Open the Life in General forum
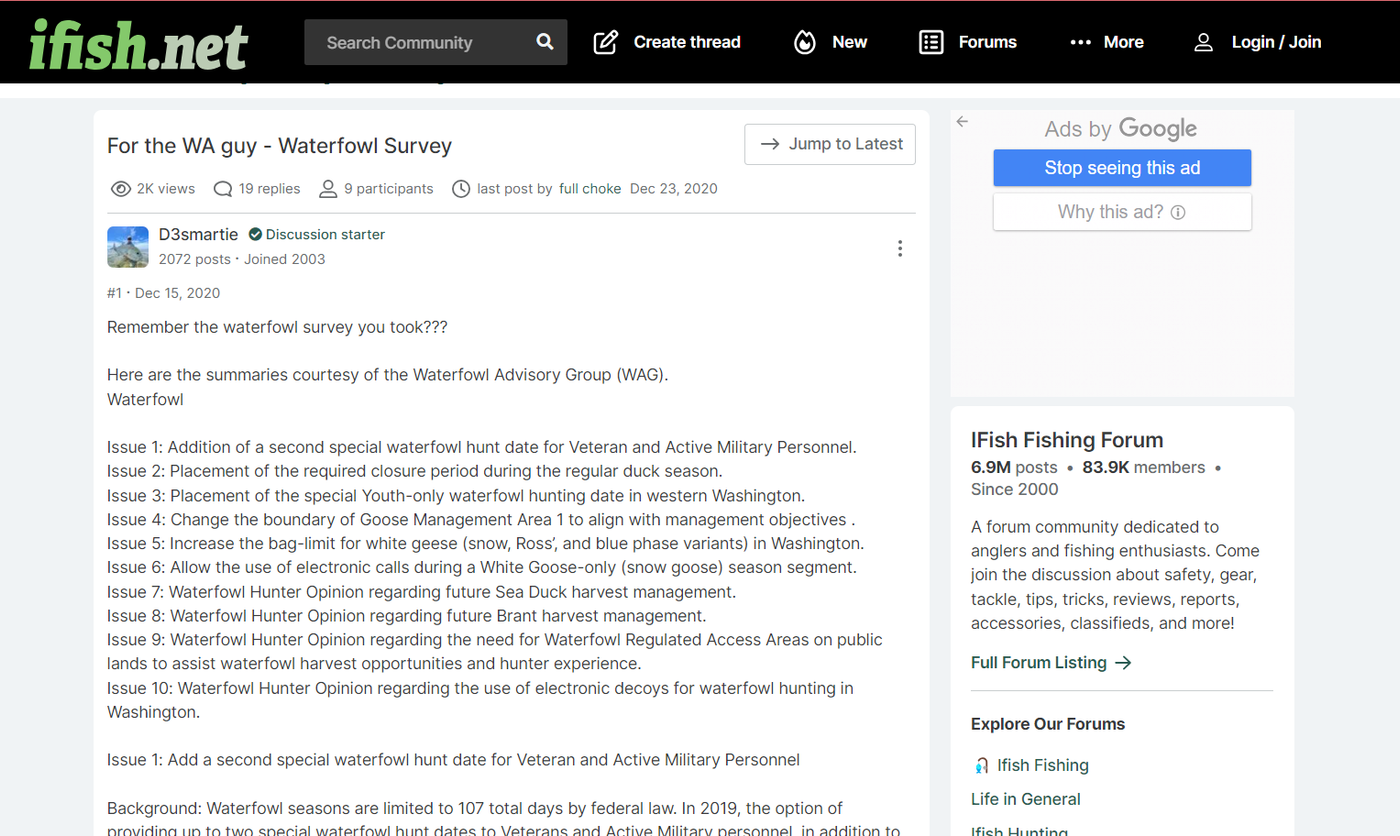This screenshot has width=1400, height=836. (x=1026, y=800)
